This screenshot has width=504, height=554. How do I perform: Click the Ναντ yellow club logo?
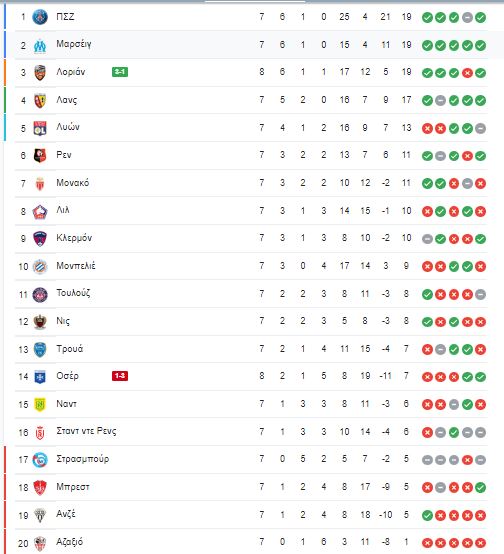pyautogui.click(x=40, y=404)
